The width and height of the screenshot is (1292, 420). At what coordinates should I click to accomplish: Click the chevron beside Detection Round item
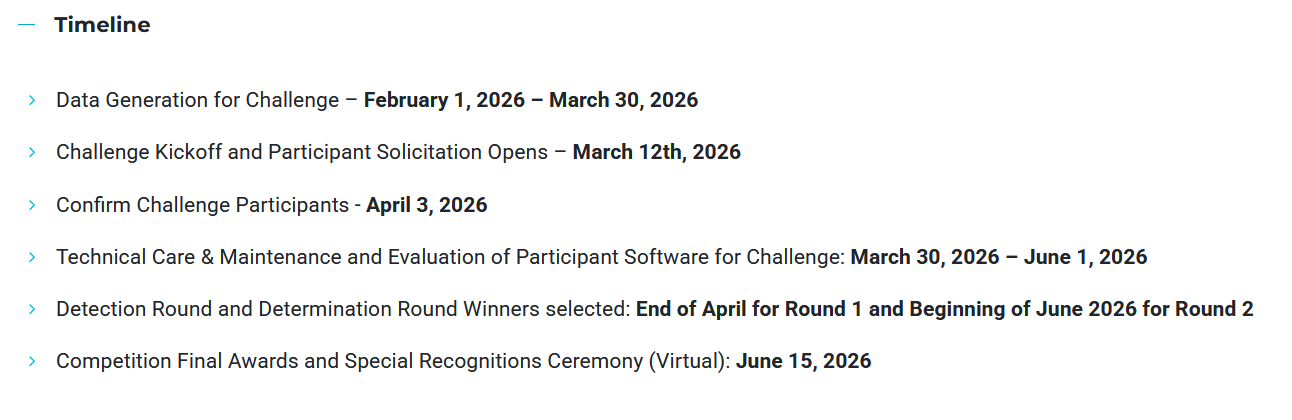(32, 309)
